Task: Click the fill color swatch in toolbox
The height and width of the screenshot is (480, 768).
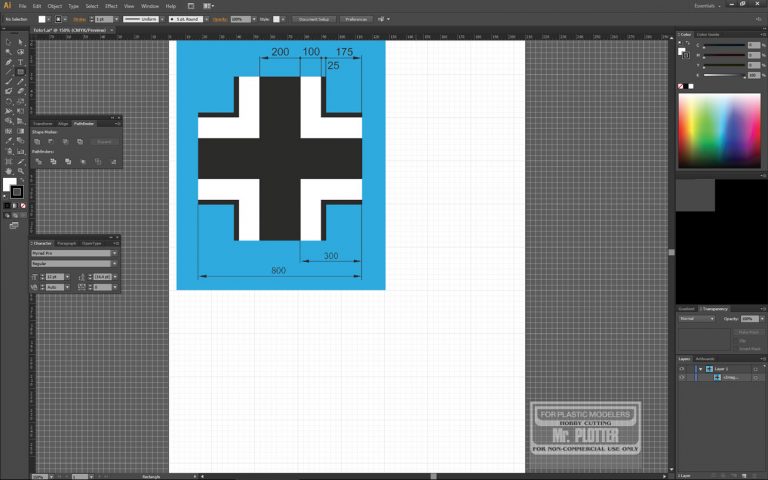Action: pos(9,185)
